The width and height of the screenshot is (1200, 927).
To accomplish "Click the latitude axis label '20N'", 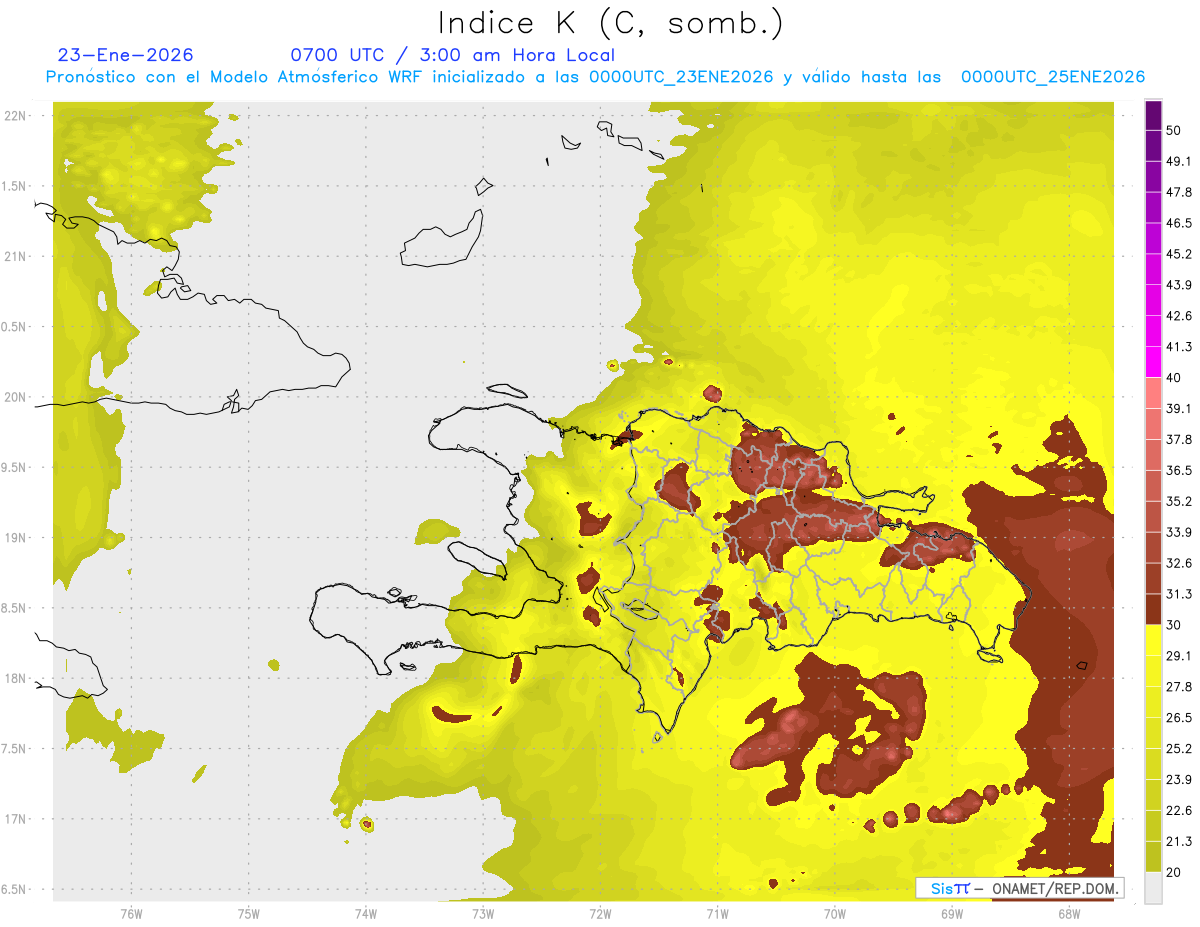I will coord(16,398).
